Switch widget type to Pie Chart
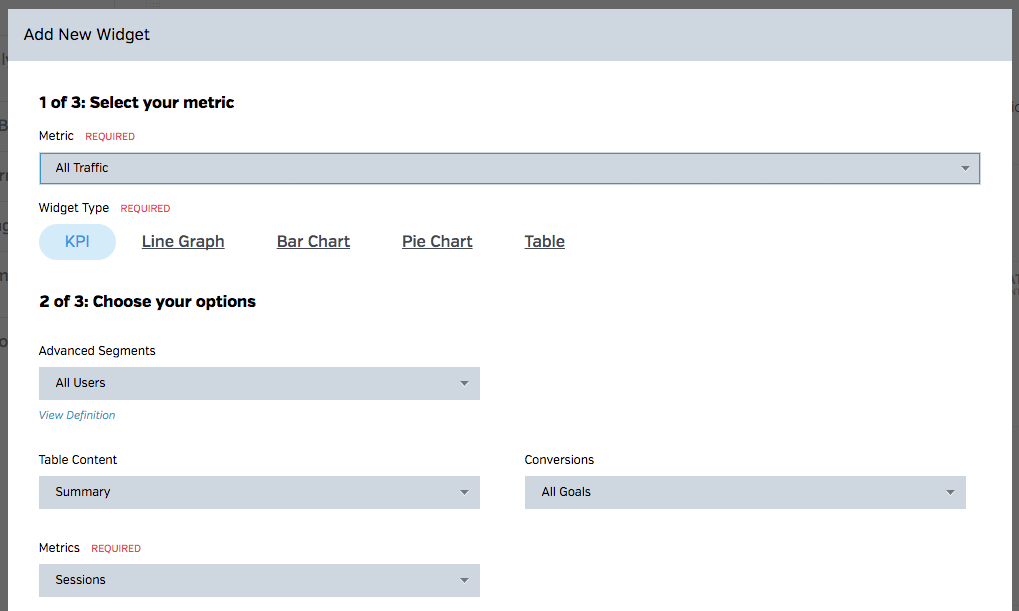The width and height of the screenshot is (1019, 611). pos(437,242)
